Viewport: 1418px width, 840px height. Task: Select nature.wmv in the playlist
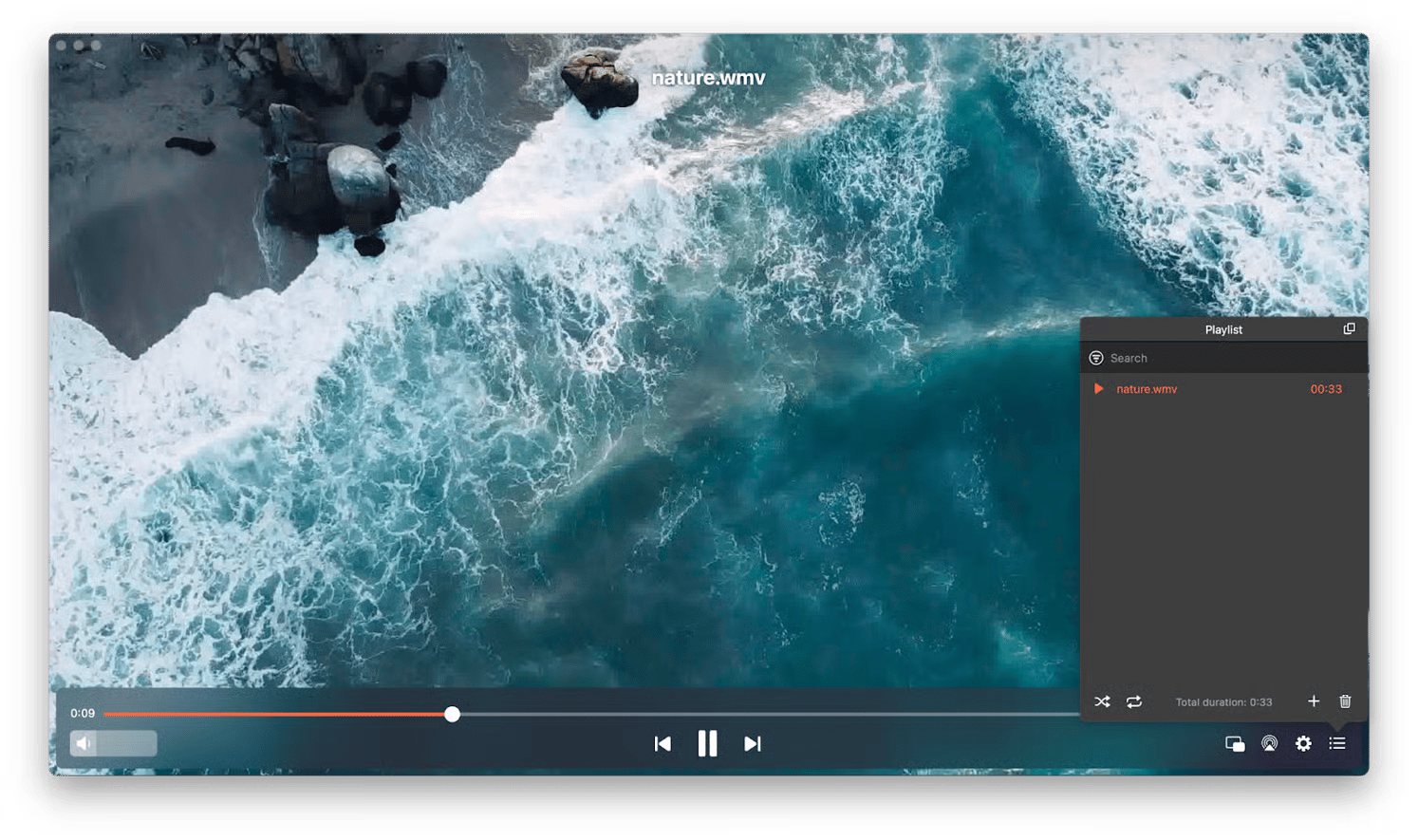[1147, 389]
